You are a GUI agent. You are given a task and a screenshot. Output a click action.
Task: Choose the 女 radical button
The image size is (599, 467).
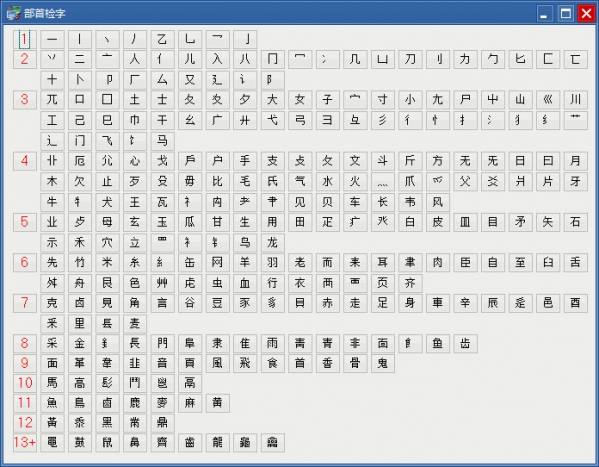(300, 100)
